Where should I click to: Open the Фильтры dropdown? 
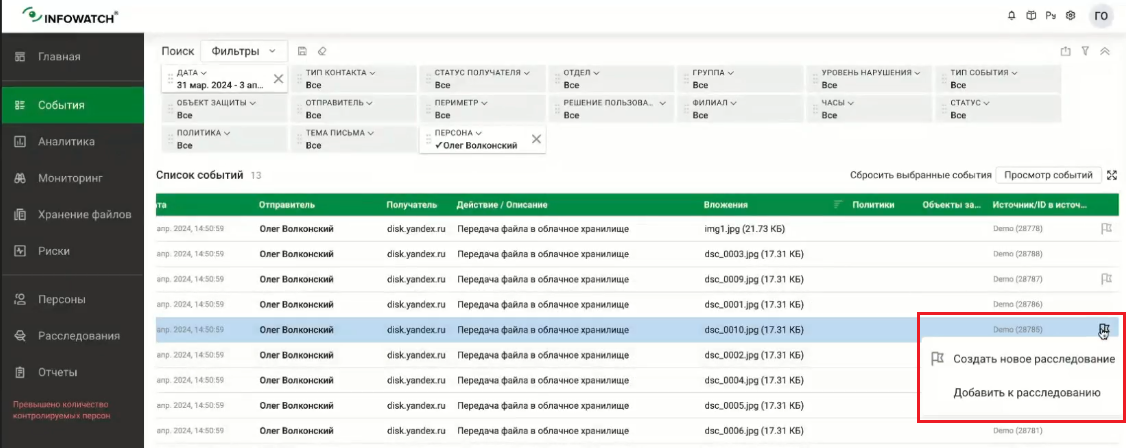[244, 51]
